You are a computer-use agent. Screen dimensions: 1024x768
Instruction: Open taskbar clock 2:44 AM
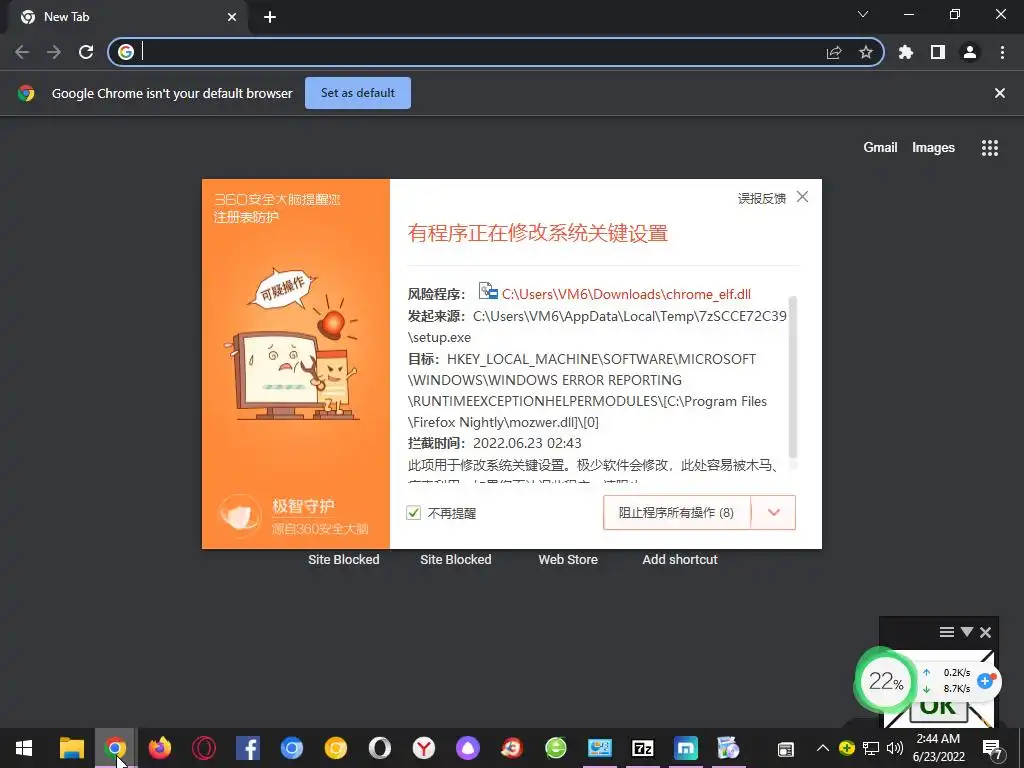pyautogui.click(x=938, y=748)
